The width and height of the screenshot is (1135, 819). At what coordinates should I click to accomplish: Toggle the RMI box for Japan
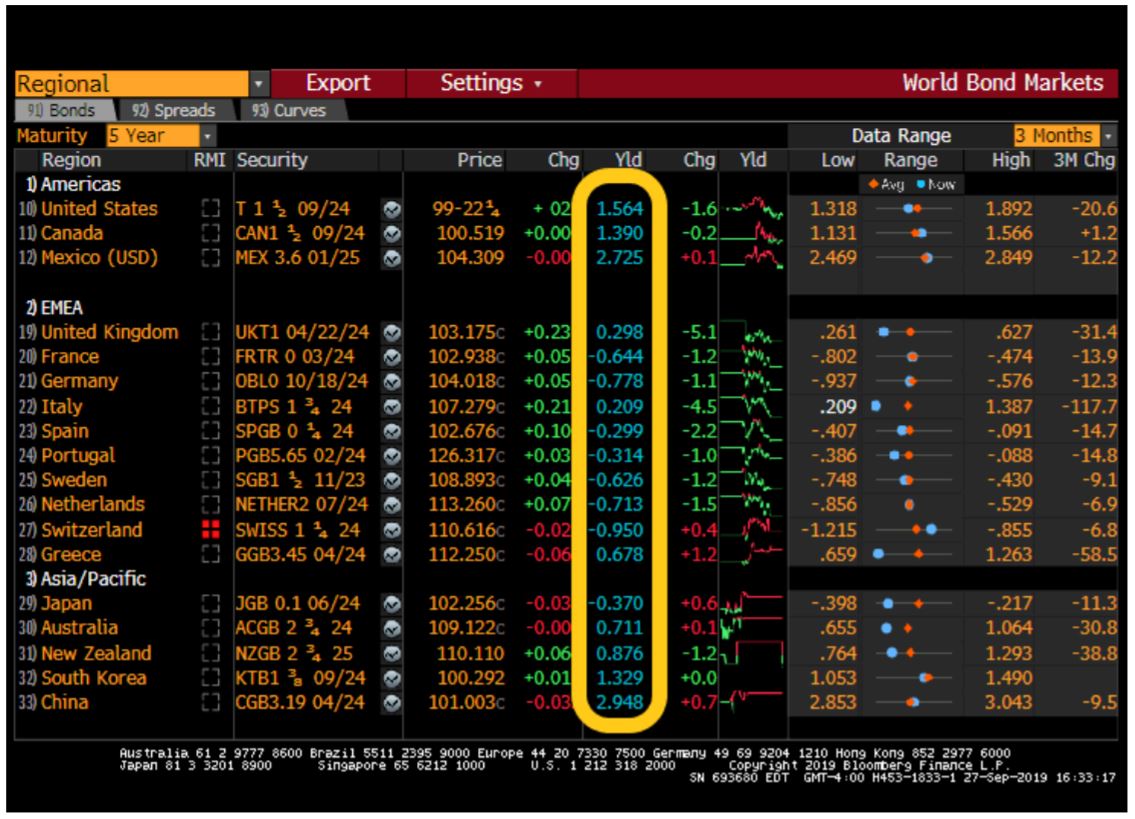click(x=211, y=604)
